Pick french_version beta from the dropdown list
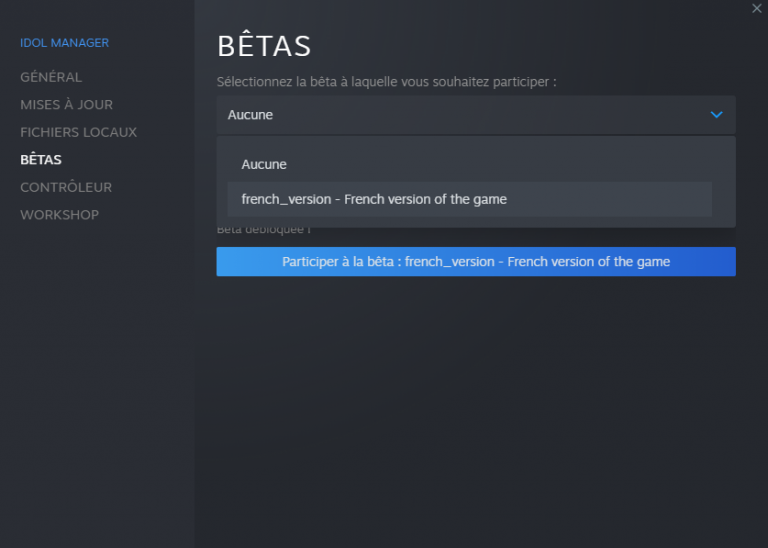768x548 pixels. pos(374,199)
